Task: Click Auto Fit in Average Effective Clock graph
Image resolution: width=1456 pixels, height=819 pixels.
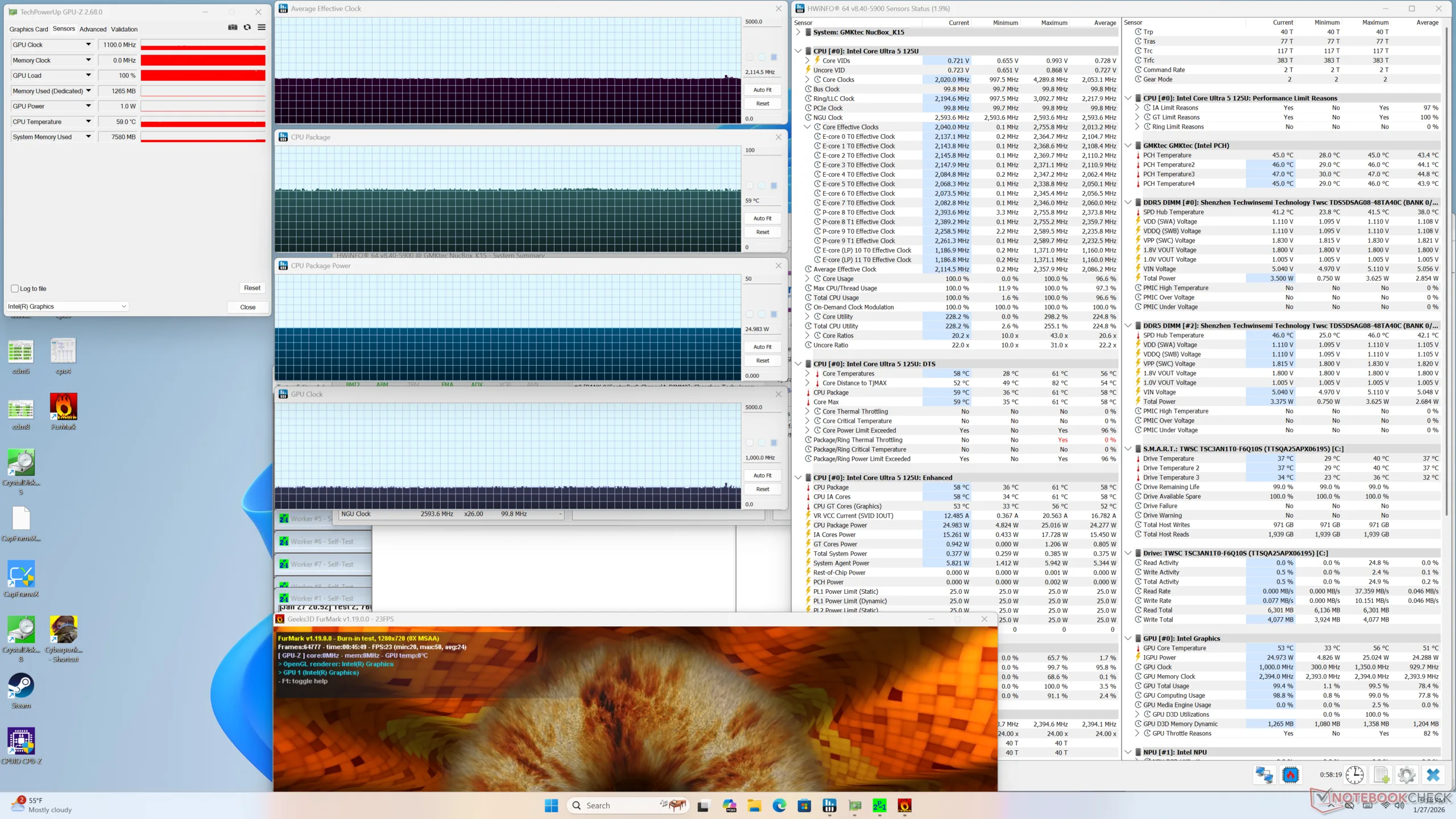Action: click(762, 90)
